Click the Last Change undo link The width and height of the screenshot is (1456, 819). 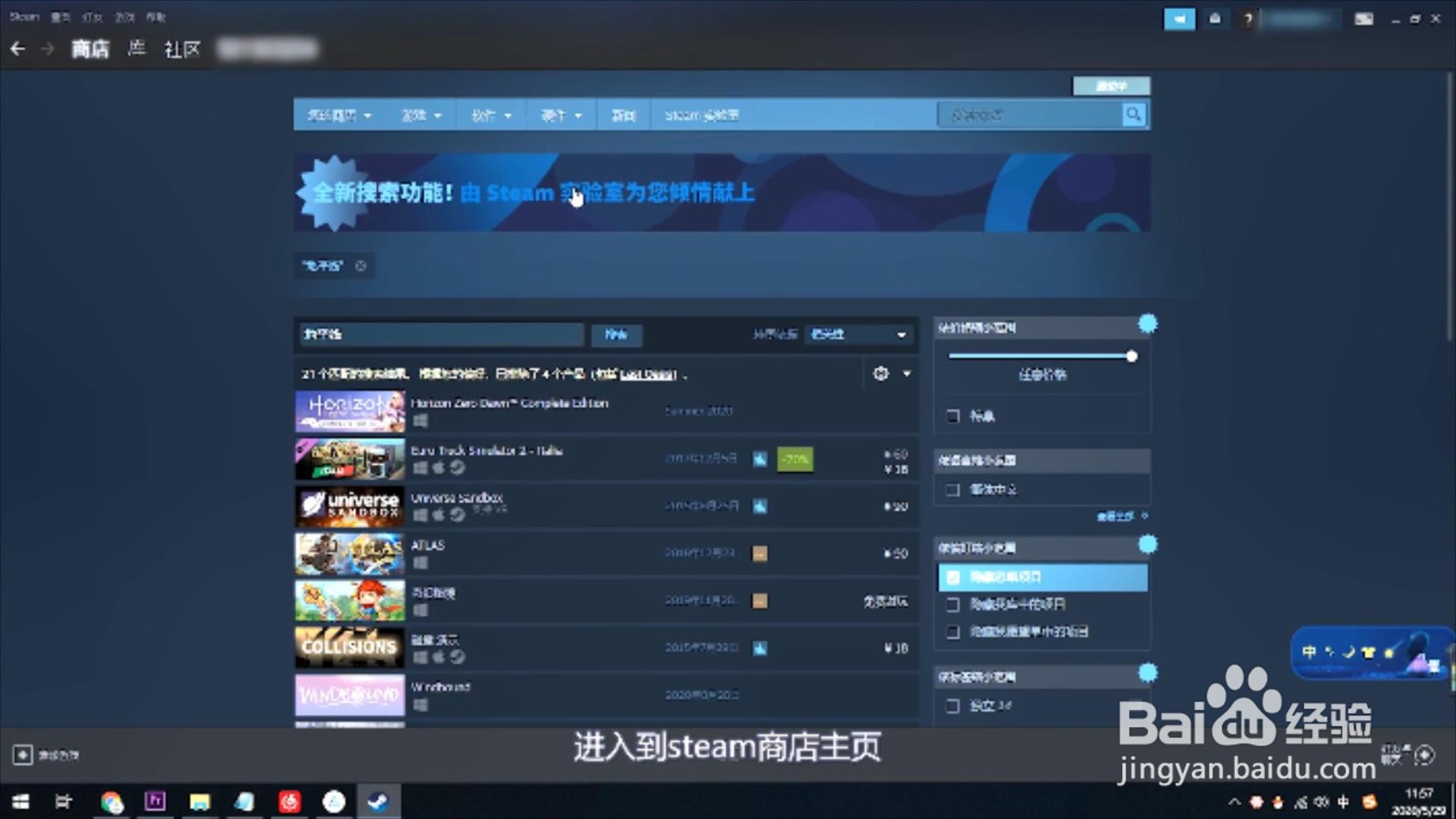point(647,374)
